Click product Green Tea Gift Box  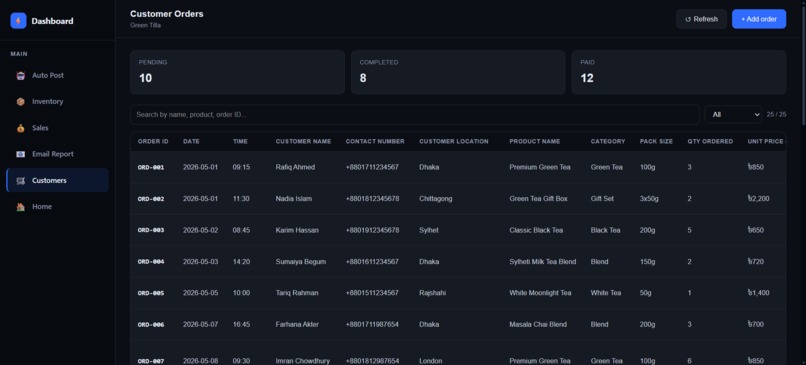(x=539, y=198)
